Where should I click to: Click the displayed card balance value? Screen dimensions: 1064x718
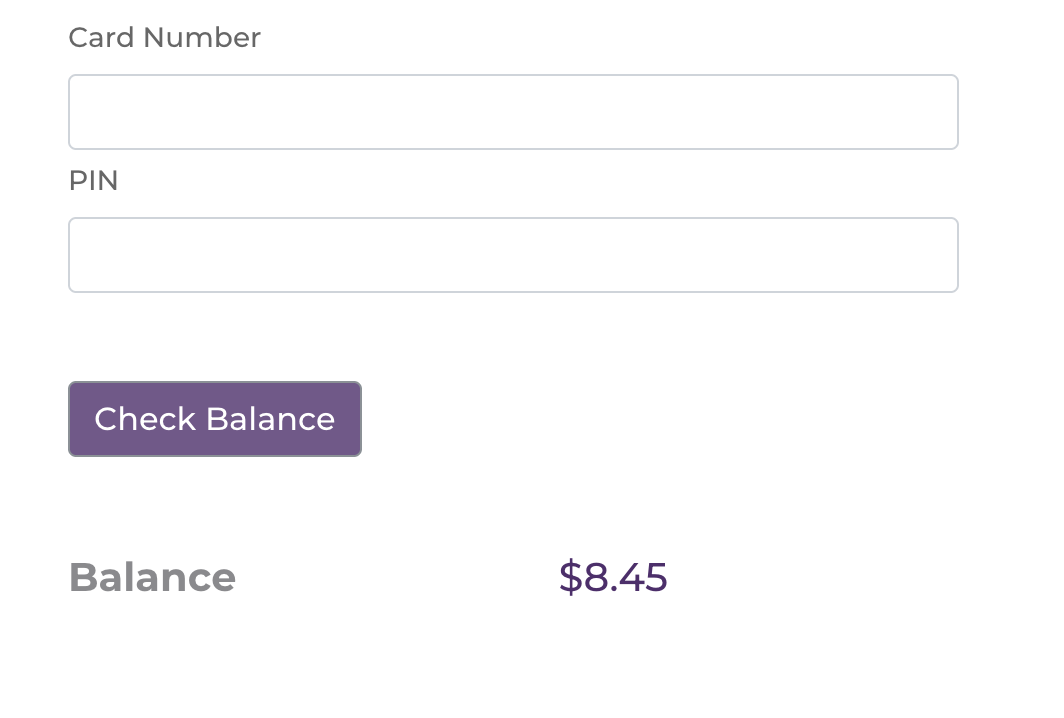pos(613,578)
